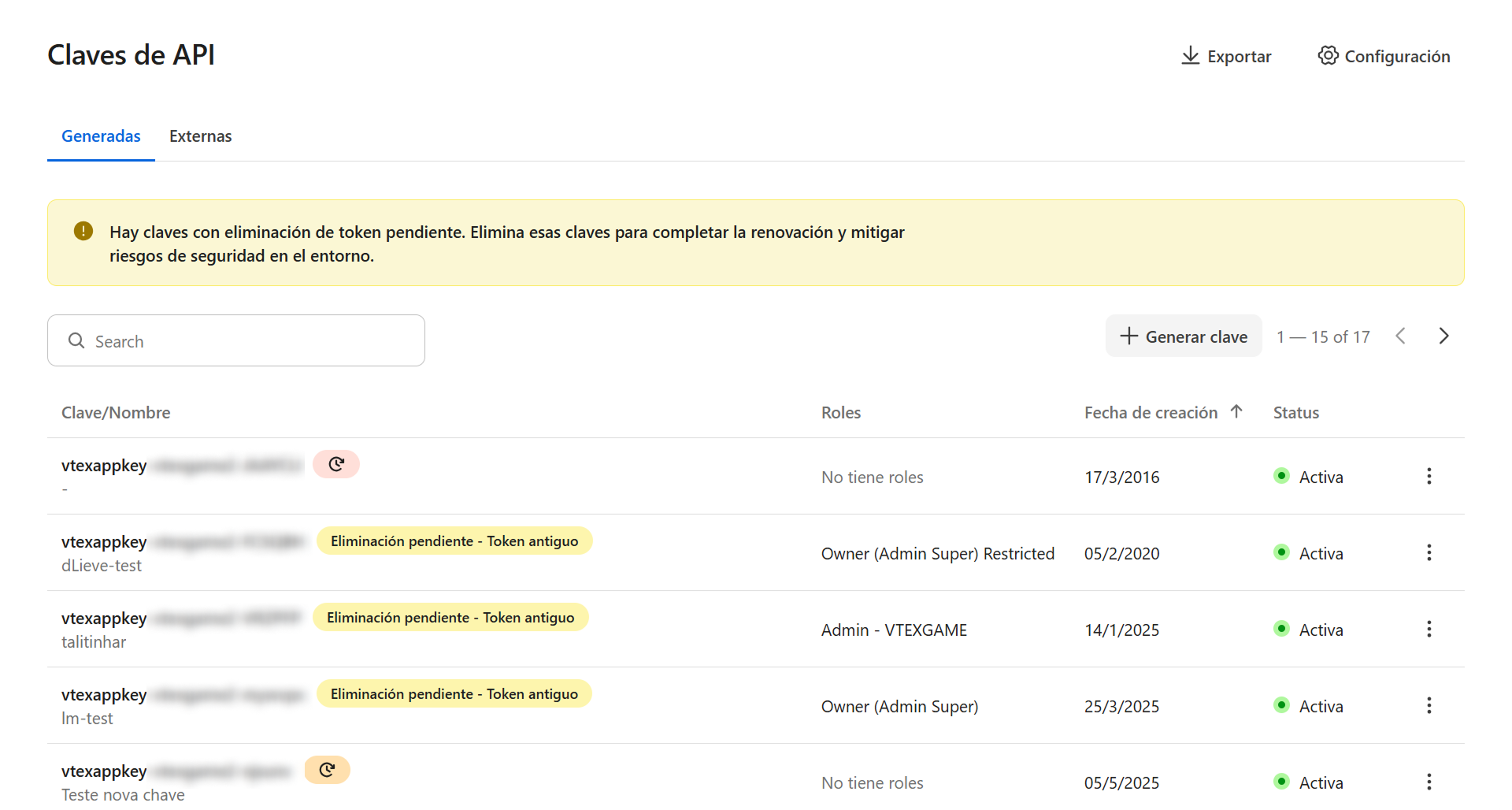This screenshot has width=1512, height=810.
Task: Expand options menu for lm-test key
Action: [x=1429, y=705]
